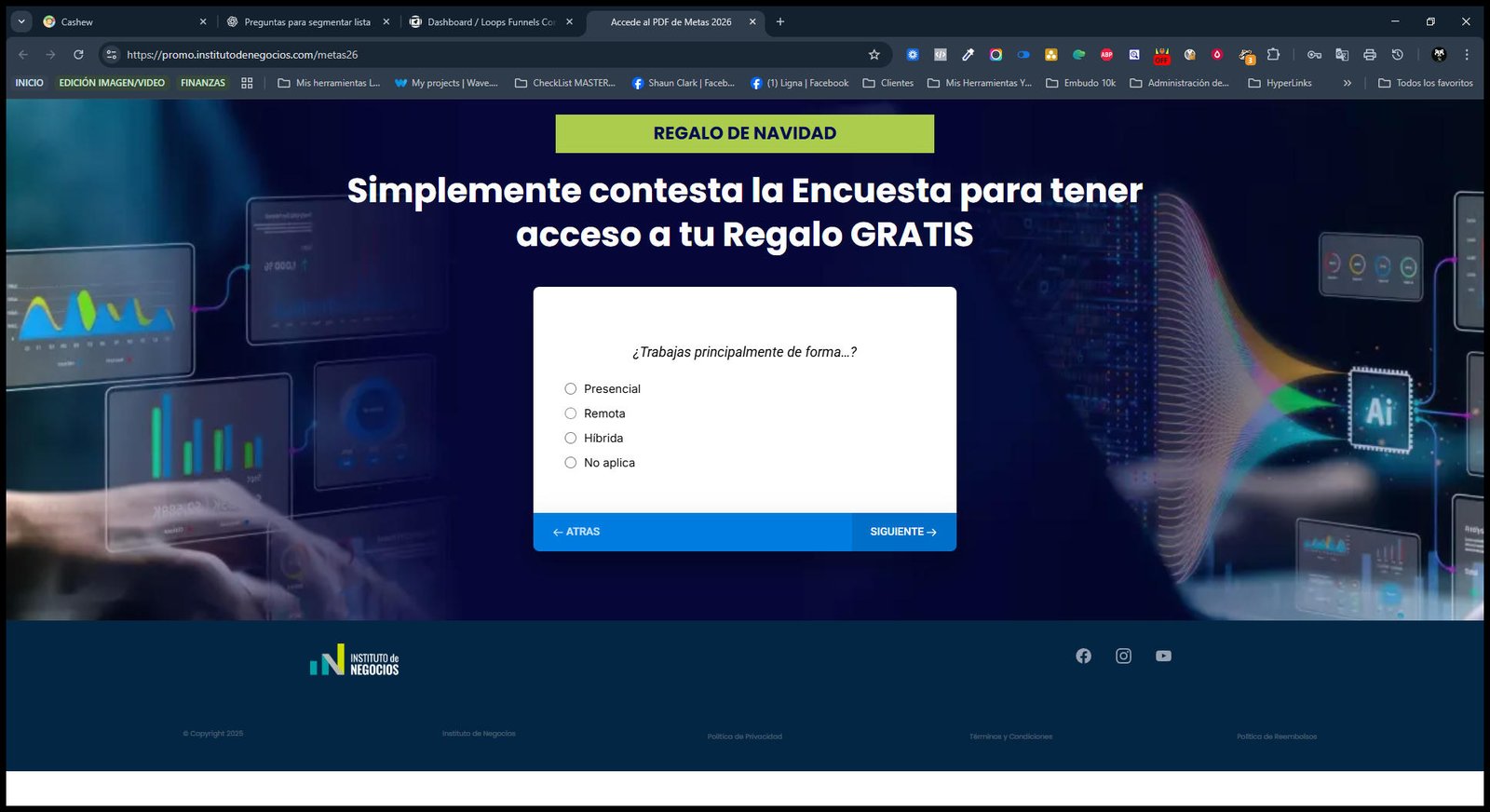Open the YouTube icon in the footer
The image size is (1490, 812).
pos(1163,656)
